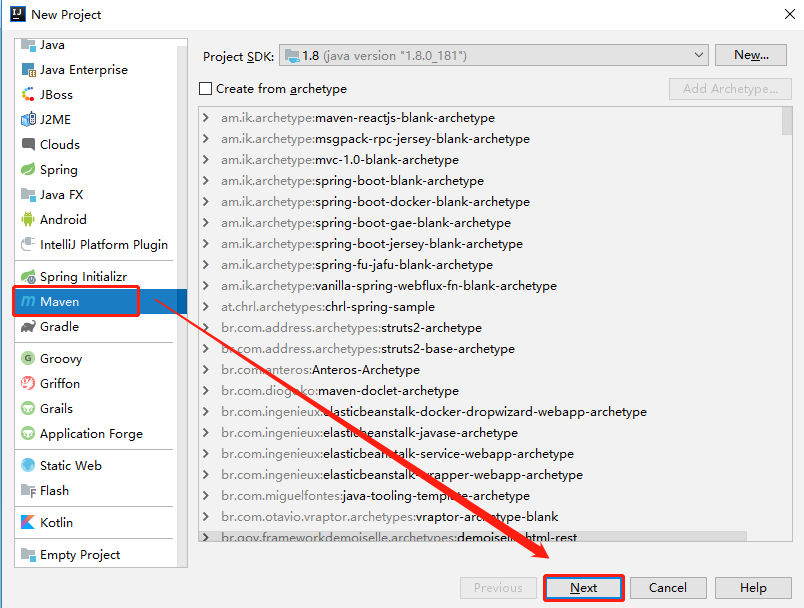Select struts2-base-archetype row
Viewport: 804px width, 608px height.
(x=490, y=349)
